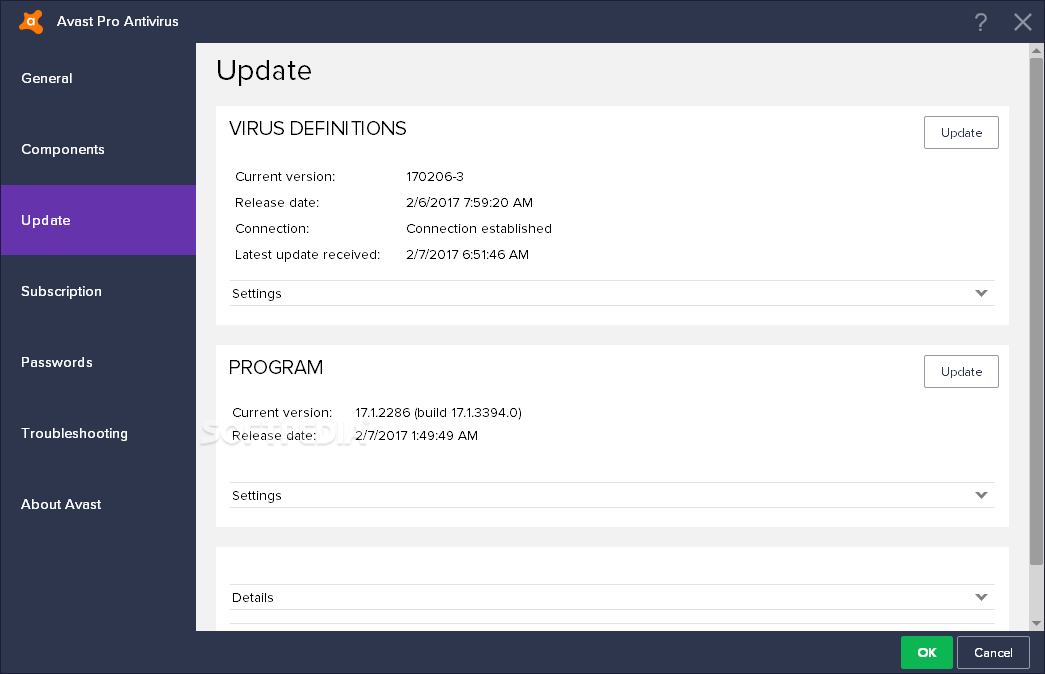The image size is (1045, 674).
Task: Click the Program Update button
Action: [961, 371]
